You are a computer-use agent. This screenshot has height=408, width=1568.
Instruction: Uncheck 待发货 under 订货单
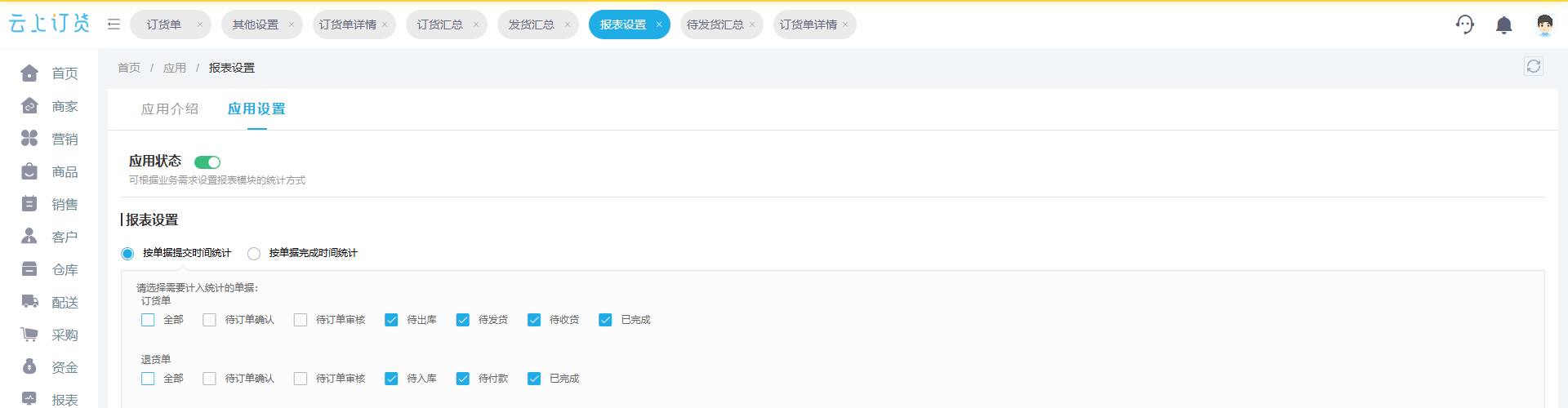click(x=463, y=320)
